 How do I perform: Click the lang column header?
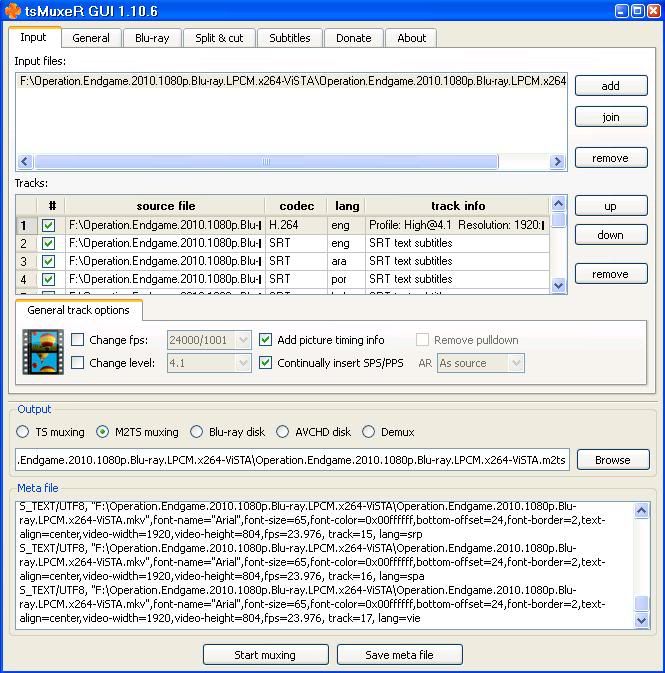point(346,206)
